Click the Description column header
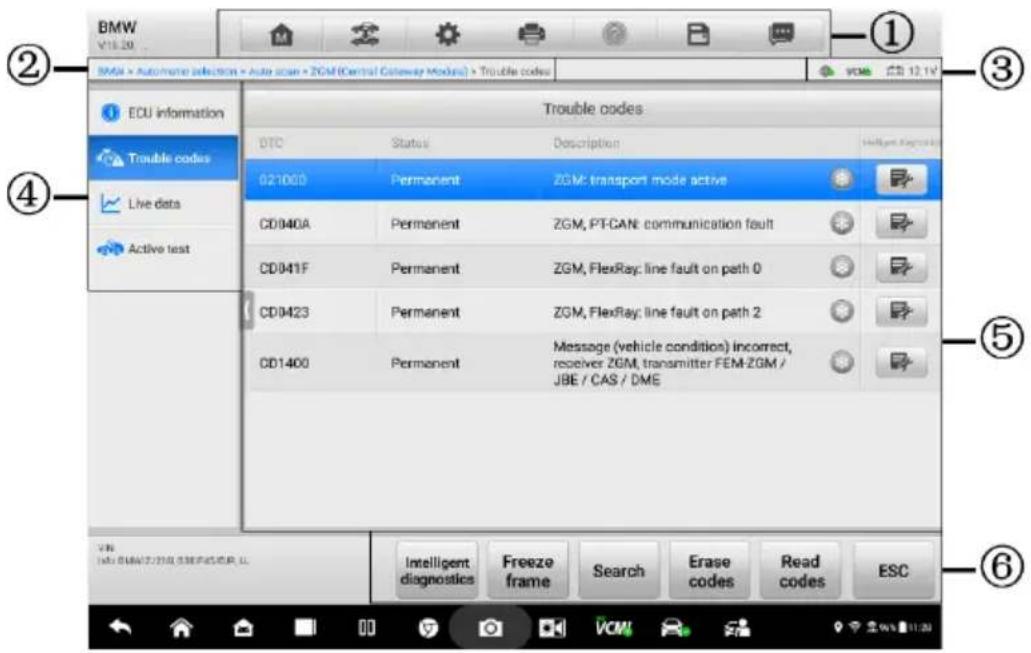This screenshot has height=653, width=1031. point(586,143)
